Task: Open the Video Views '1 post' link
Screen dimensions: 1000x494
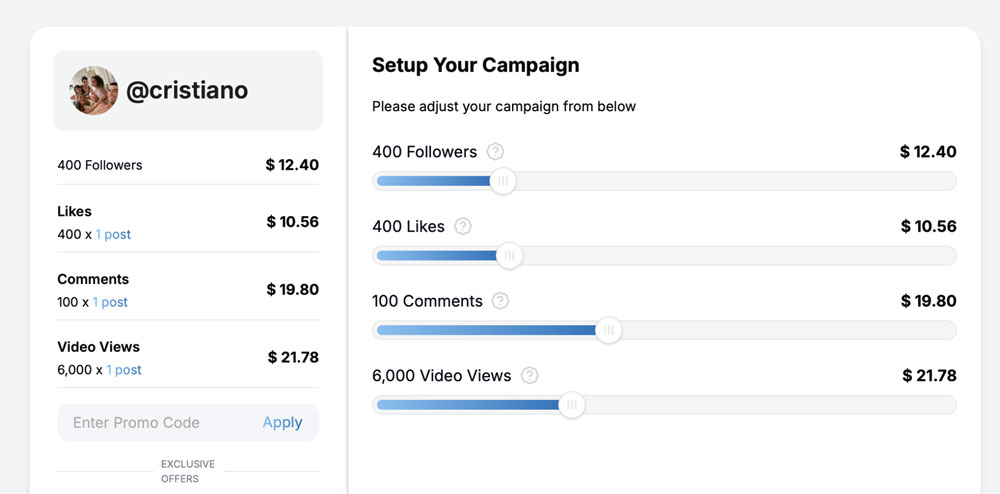Action: [x=124, y=370]
